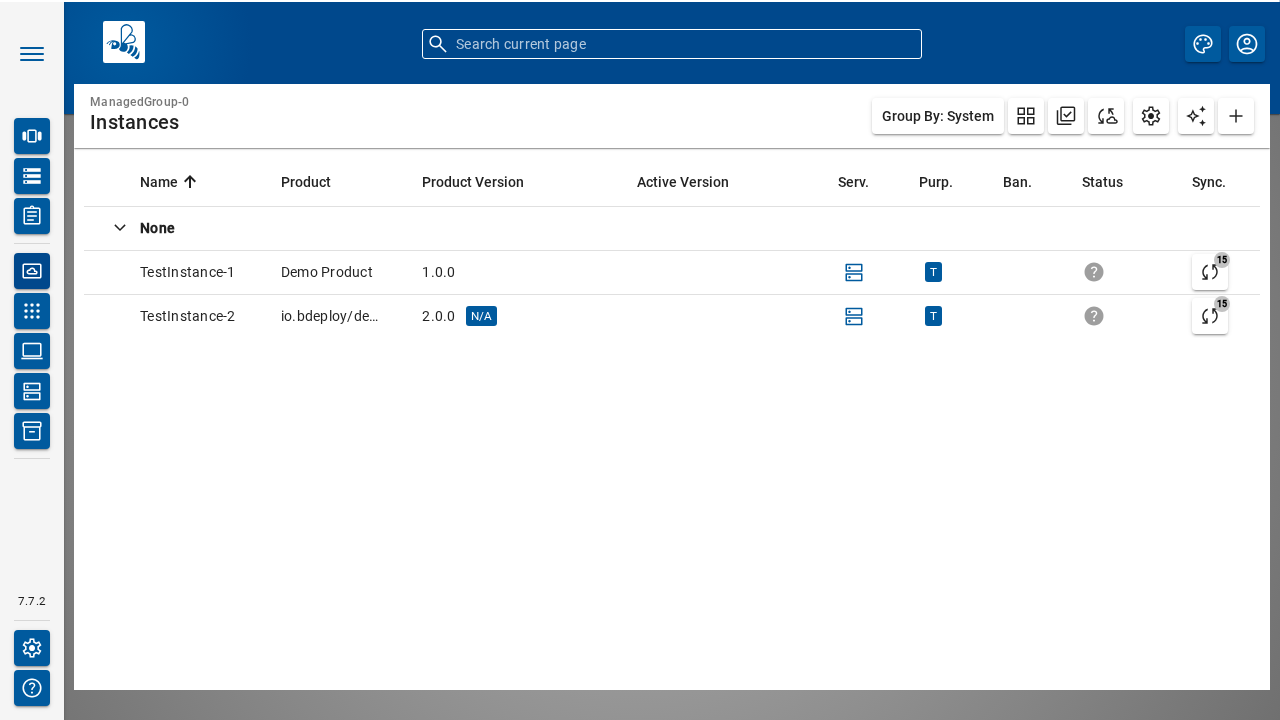Viewport: 1280px width, 720px height.
Task: Click the sparkles assistant icon
Action: click(1195, 116)
